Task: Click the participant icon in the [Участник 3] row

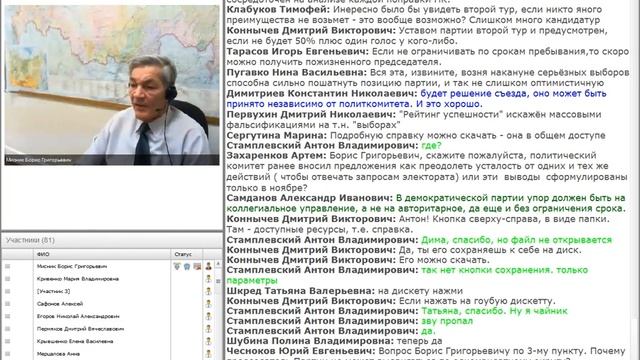Action: tap(209, 291)
